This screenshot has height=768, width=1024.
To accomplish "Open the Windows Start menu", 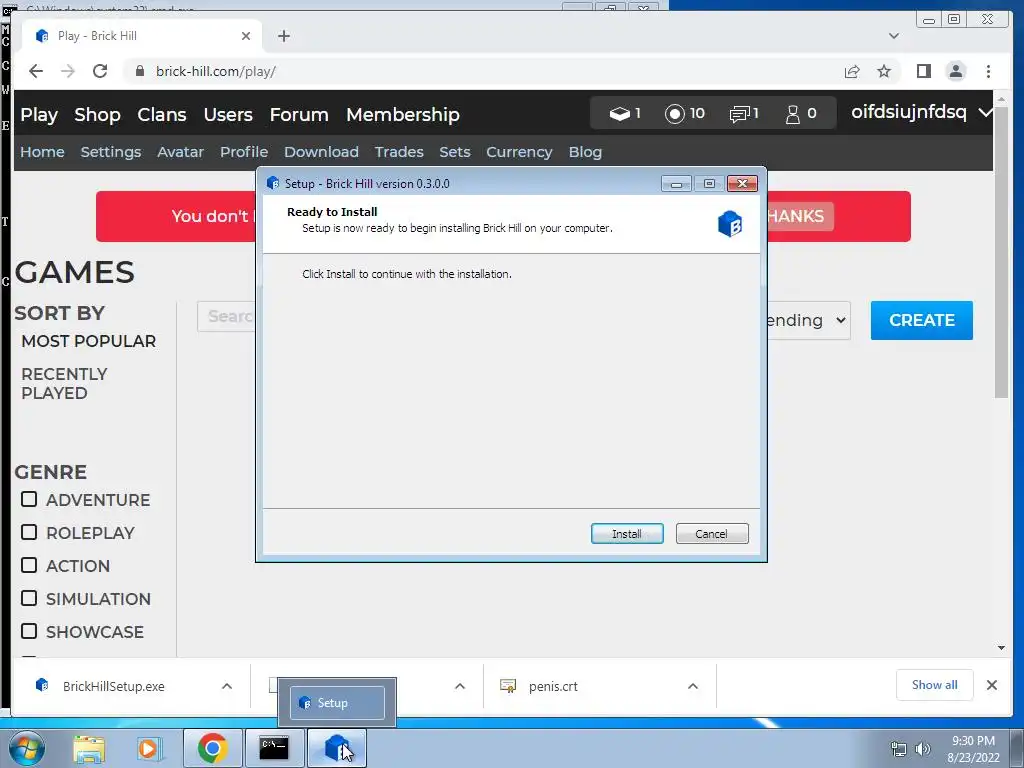I will tap(26, 748).
